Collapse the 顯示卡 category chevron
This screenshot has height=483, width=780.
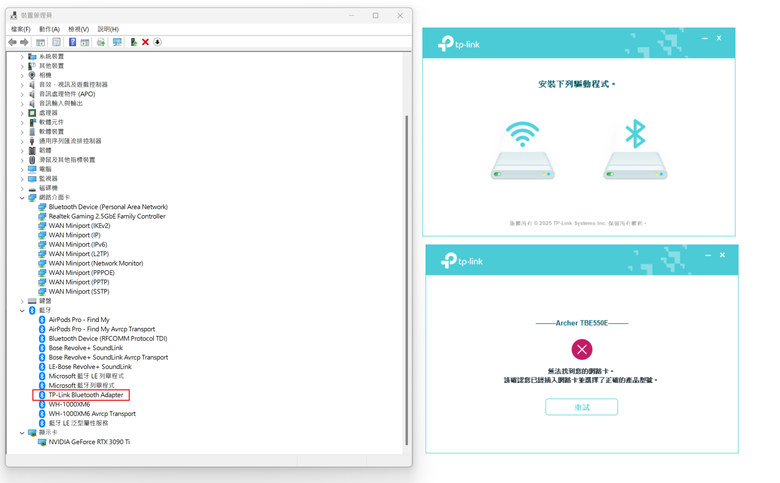coord(22,433)
